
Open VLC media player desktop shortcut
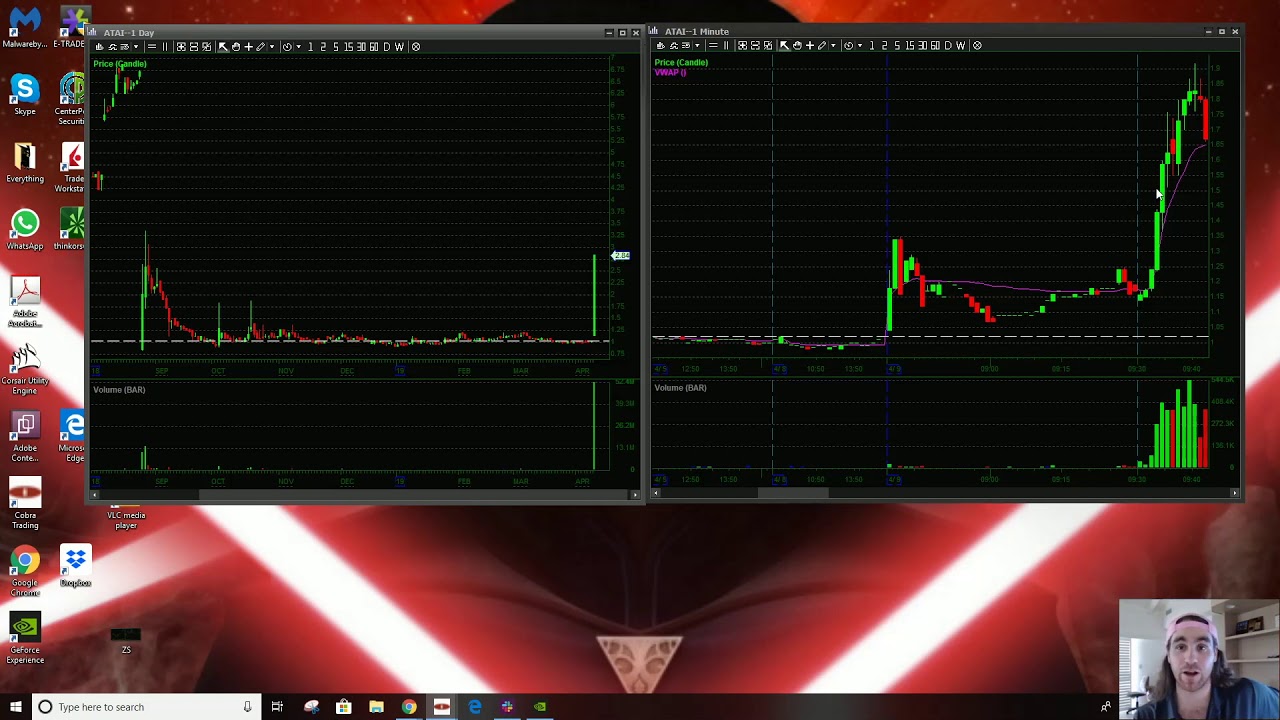[x=126, y=514]
